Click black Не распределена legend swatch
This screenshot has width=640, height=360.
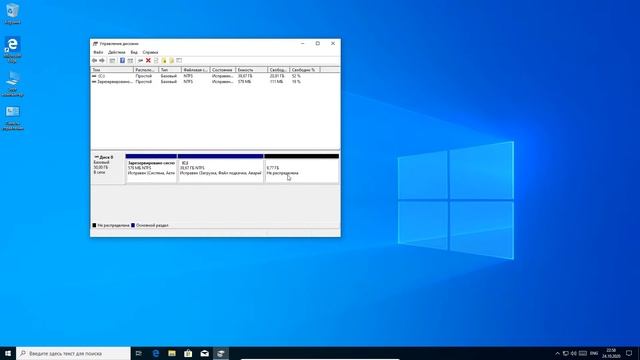coord(94,225)
